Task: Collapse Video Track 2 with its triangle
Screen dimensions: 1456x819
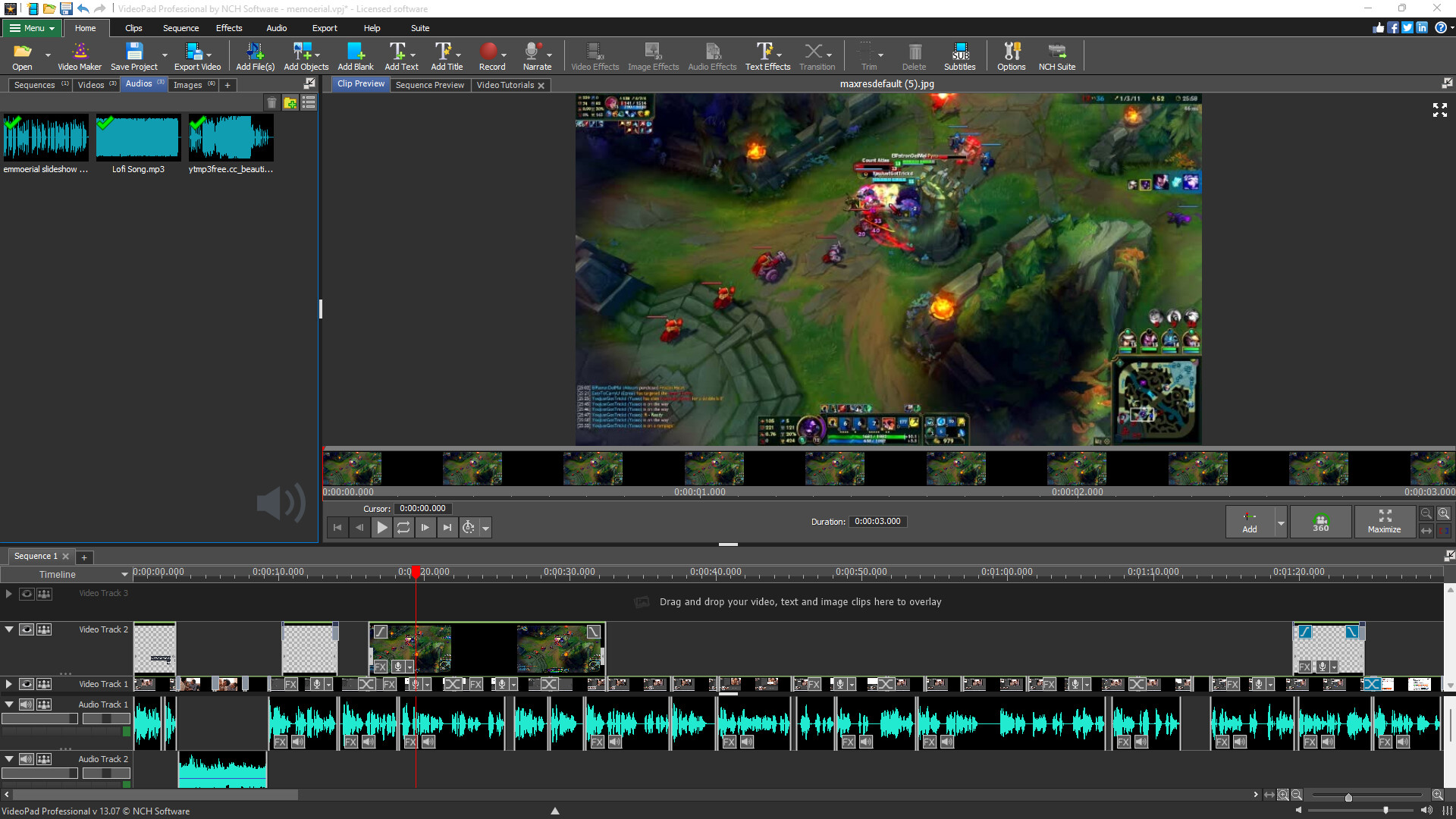Action: [9, 629]
